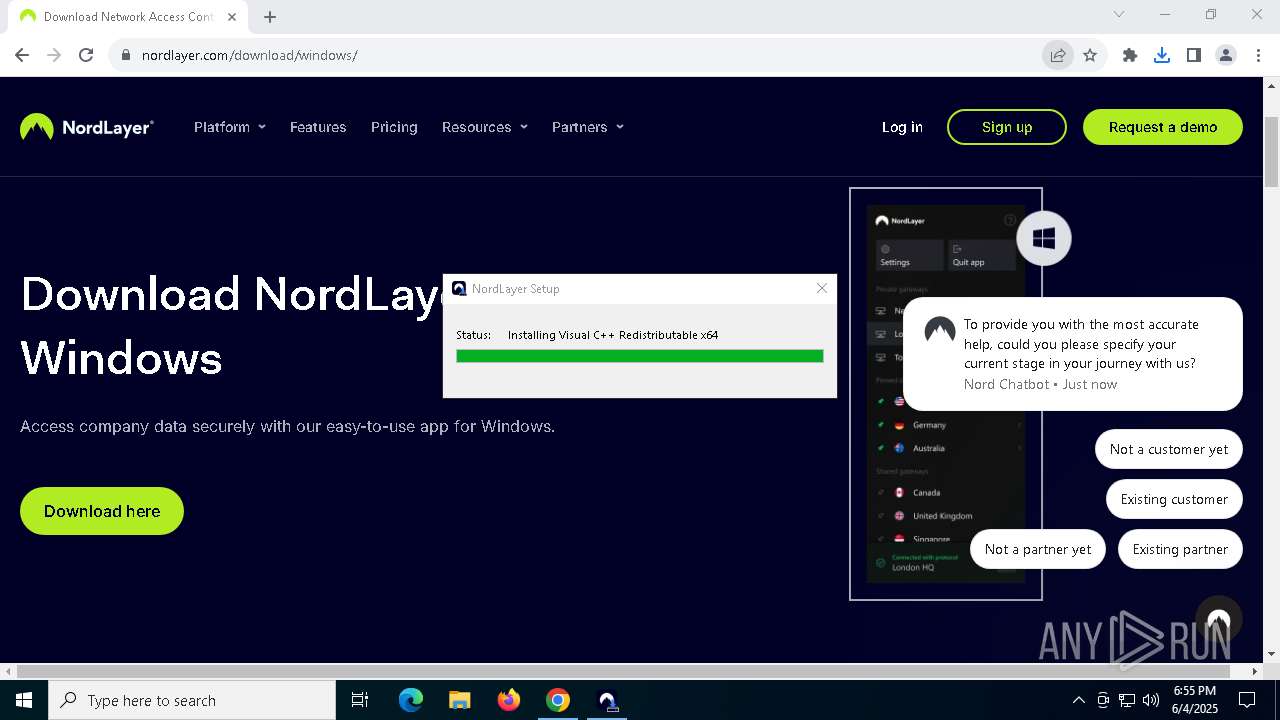Show hidden system tray icons
This screenshot has height=720, width=1280.
click(x=1078, y=700)
